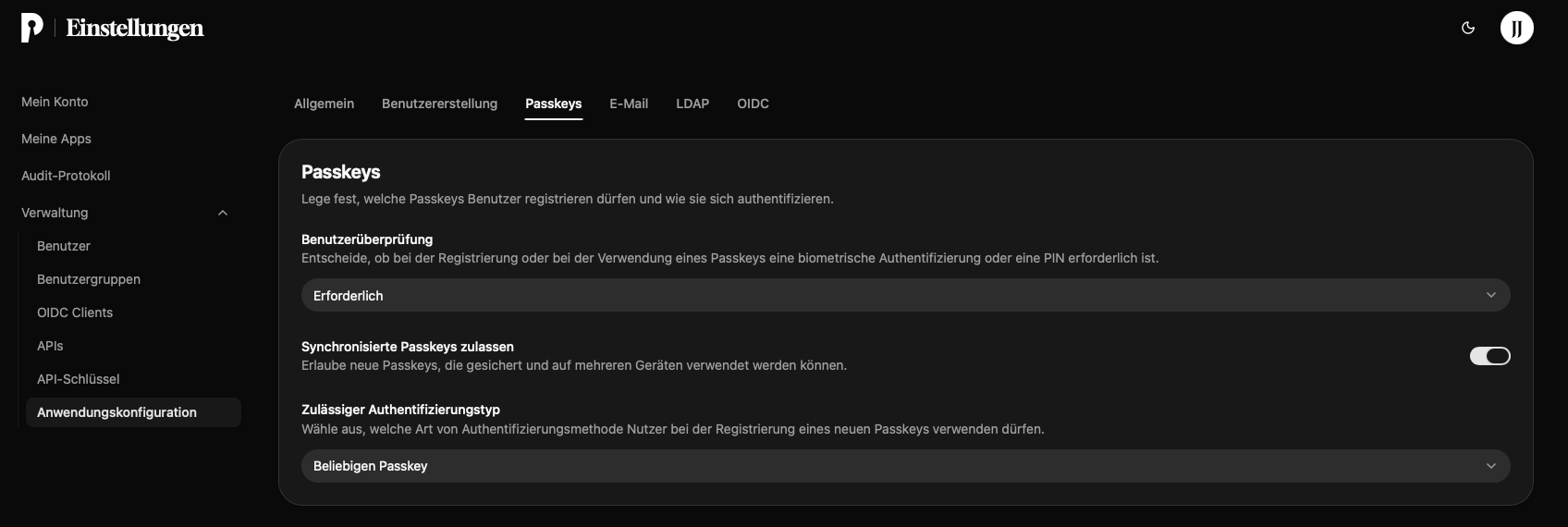Toggle dark mode with moon icon
Image resolution: width=1568 pixels, height=527 pixels.
pyautogui.click(x=1468, y=29)
